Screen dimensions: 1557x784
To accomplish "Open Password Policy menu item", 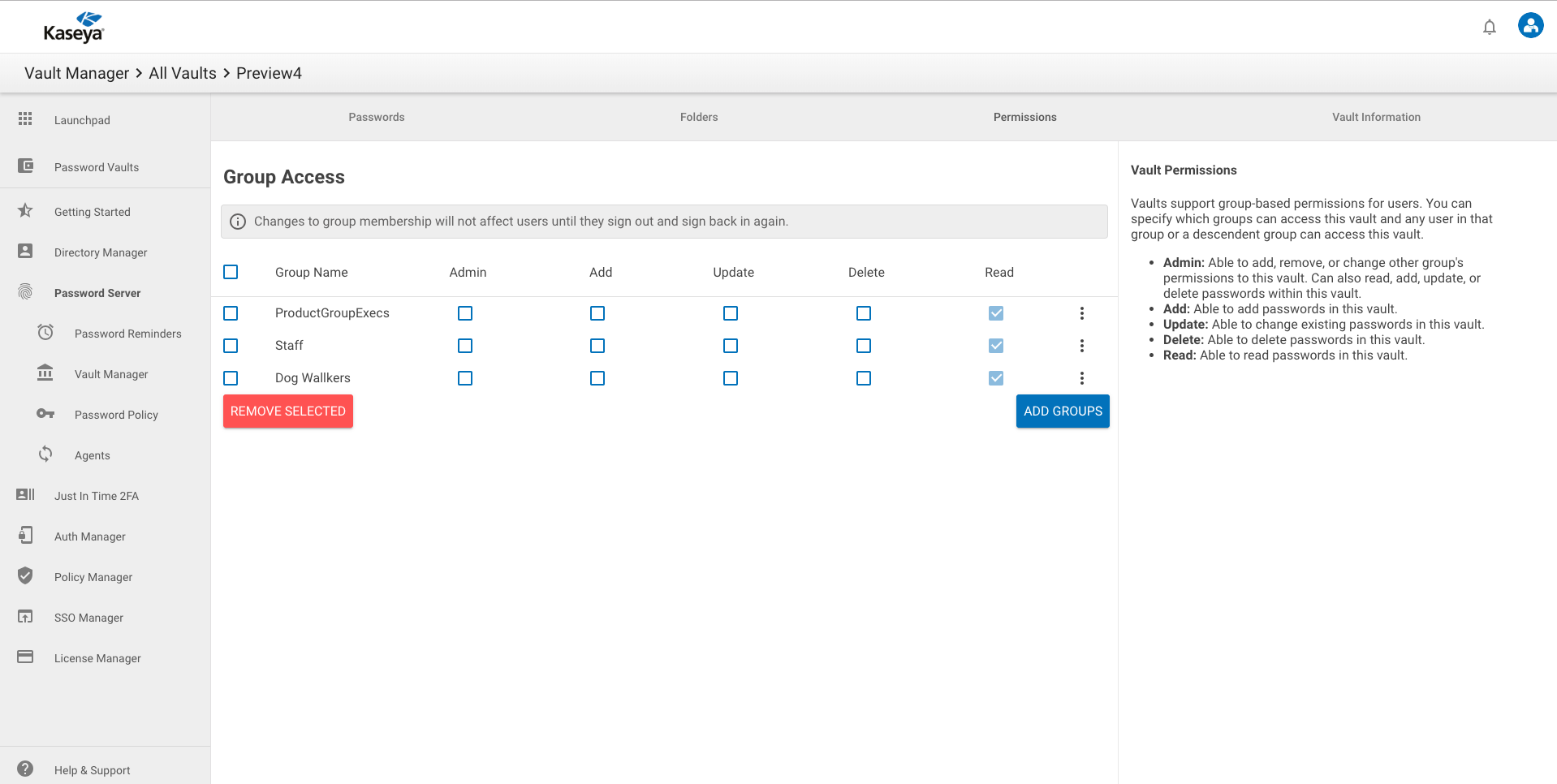I will [116, 415].
